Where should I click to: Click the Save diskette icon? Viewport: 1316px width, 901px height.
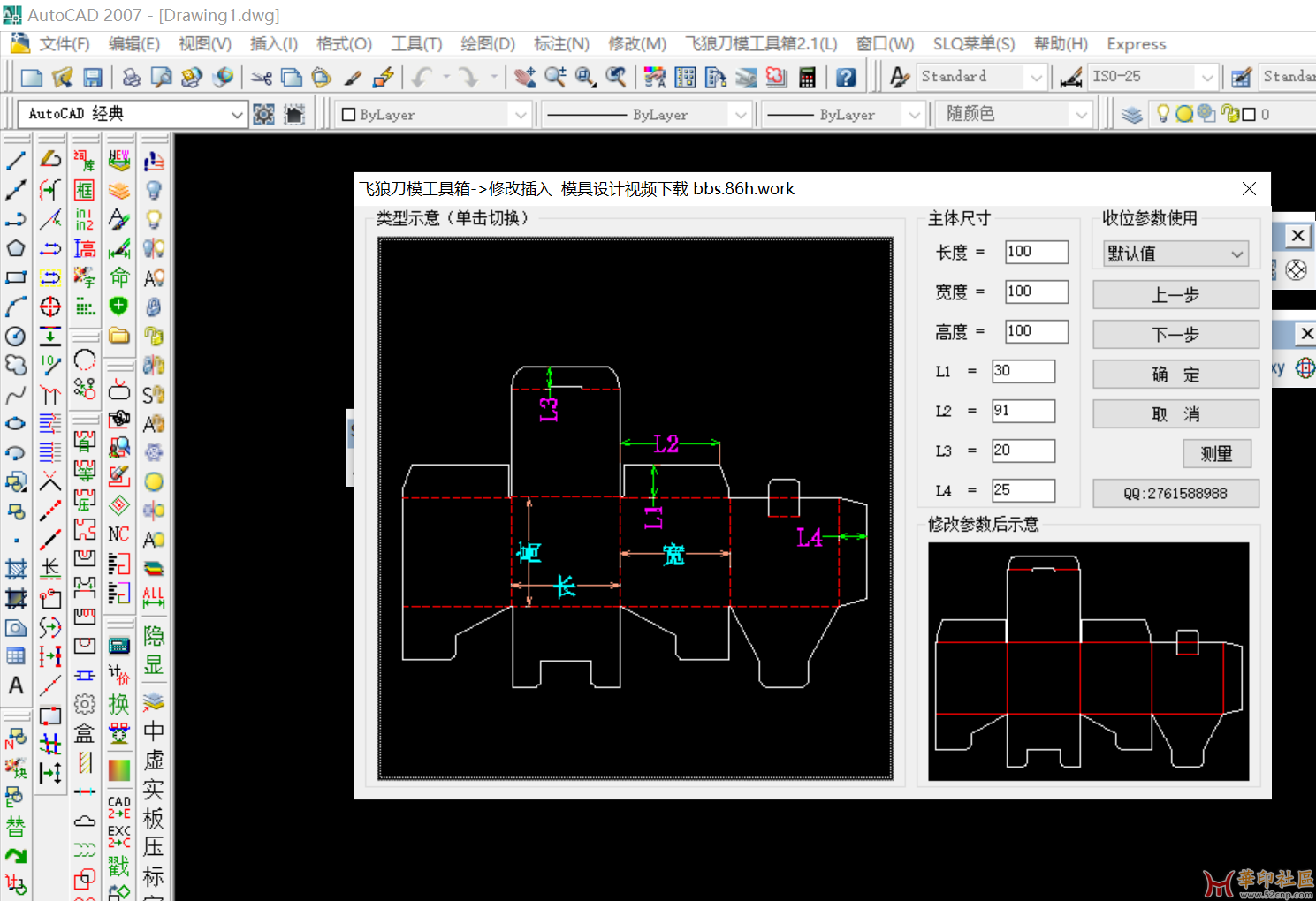point(92,78)
